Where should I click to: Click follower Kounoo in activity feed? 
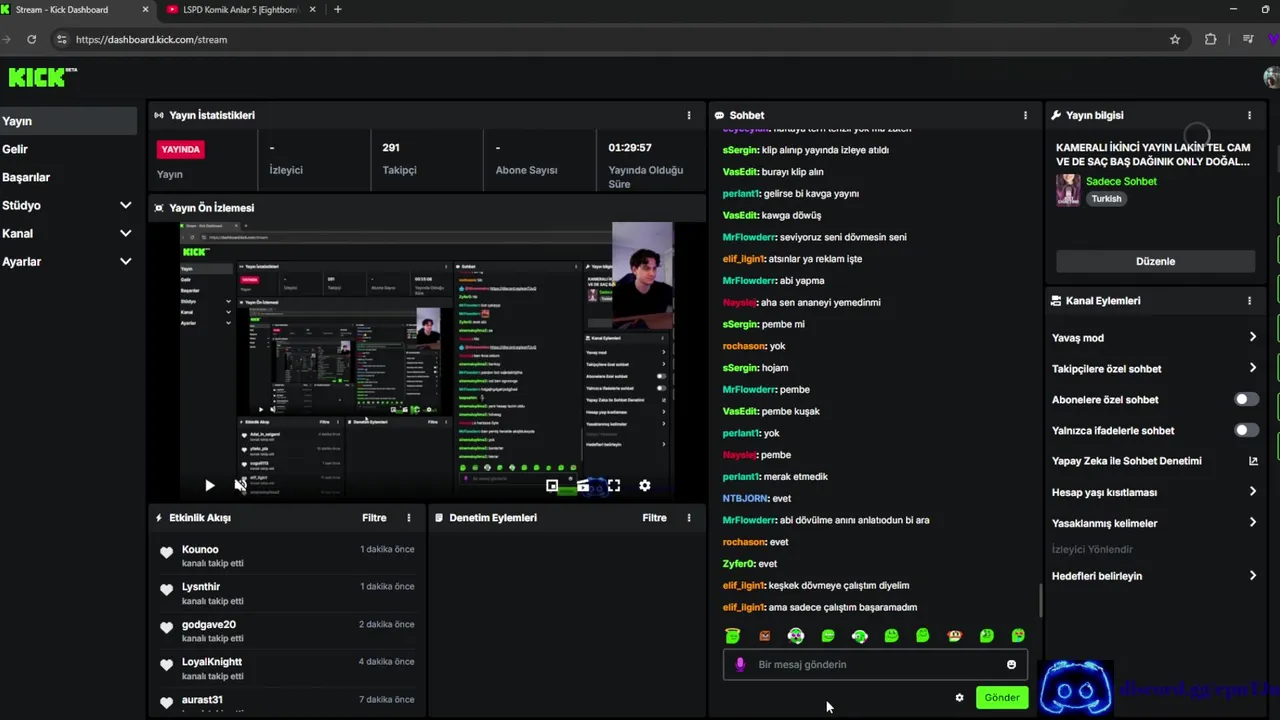coord(200,549)
